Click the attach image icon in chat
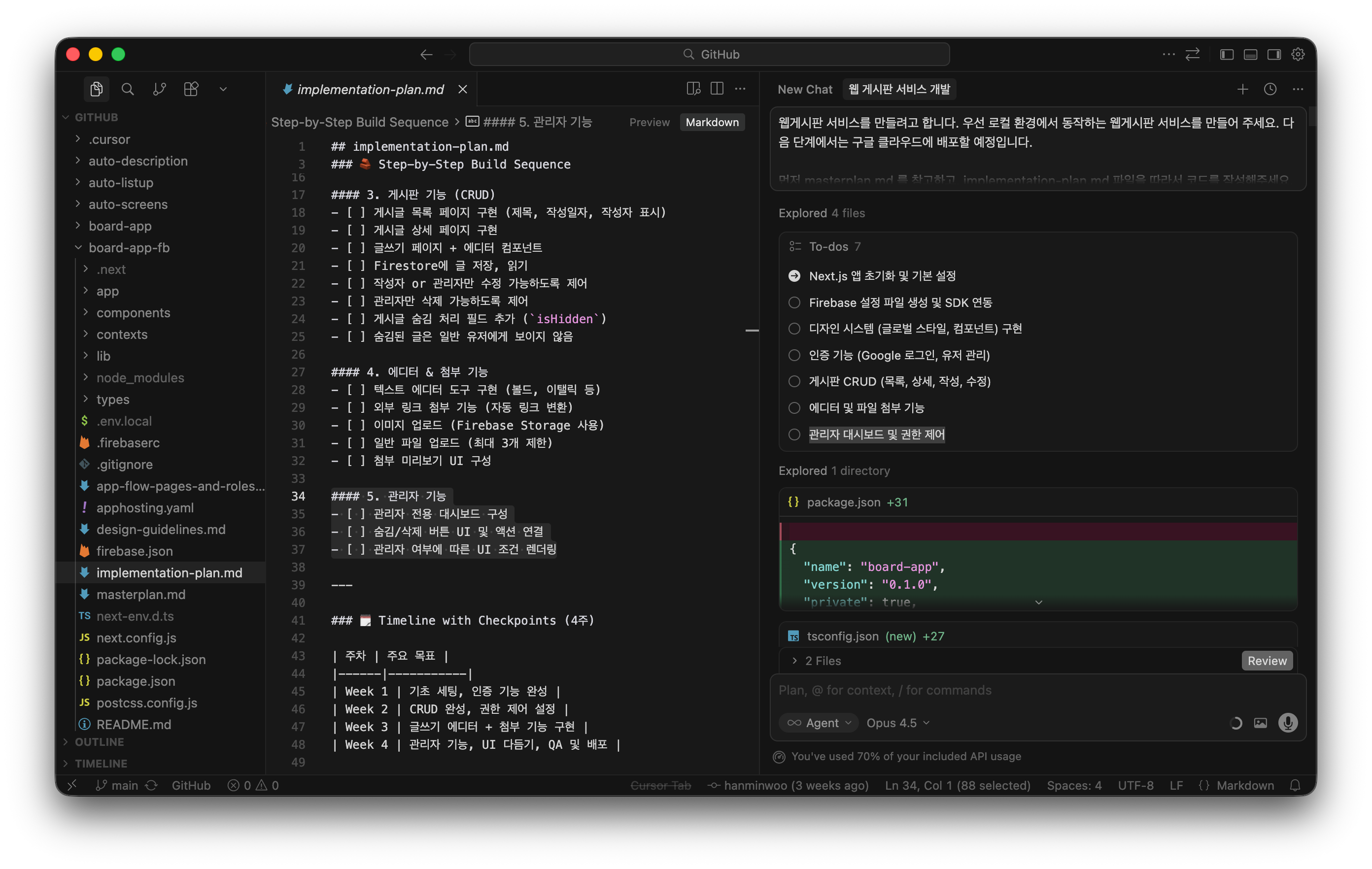 [1260, 723]
